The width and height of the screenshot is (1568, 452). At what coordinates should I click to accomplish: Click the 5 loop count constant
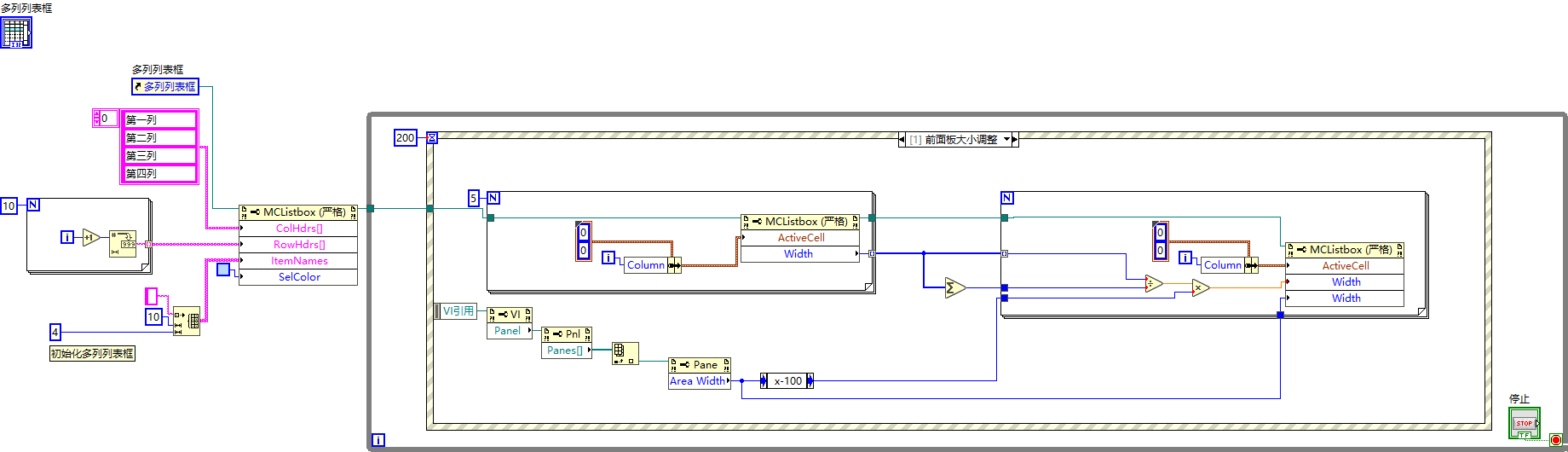pyautogui.click(x=474, y=198)
